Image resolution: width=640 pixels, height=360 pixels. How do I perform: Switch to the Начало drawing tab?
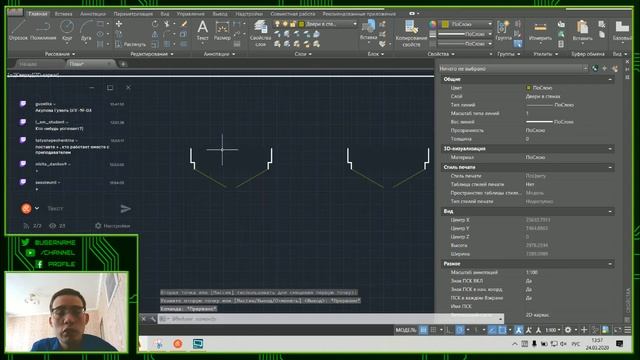(x=29, y=64)
